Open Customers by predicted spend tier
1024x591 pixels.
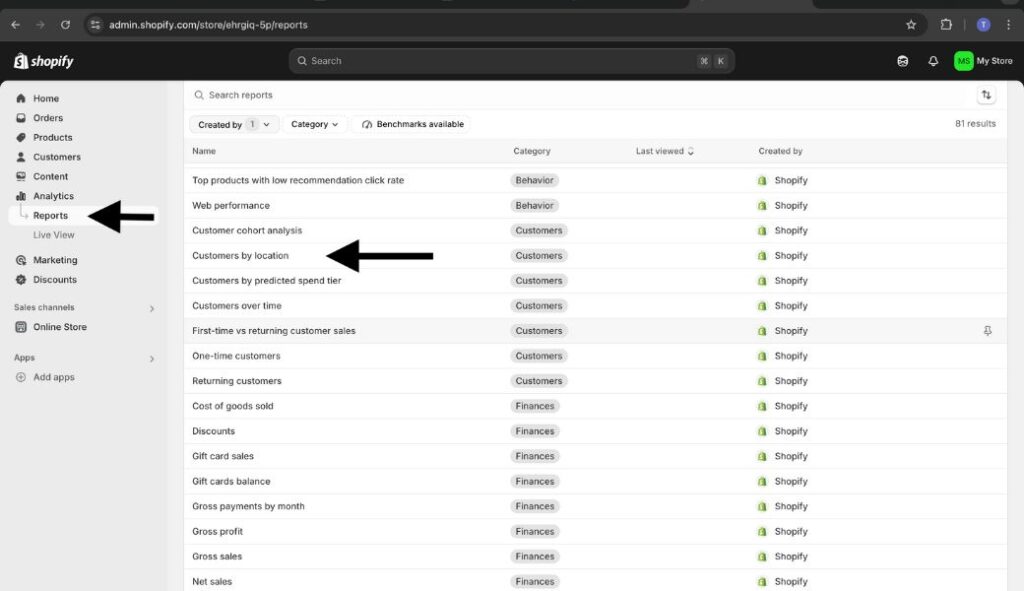click(266, 281)
